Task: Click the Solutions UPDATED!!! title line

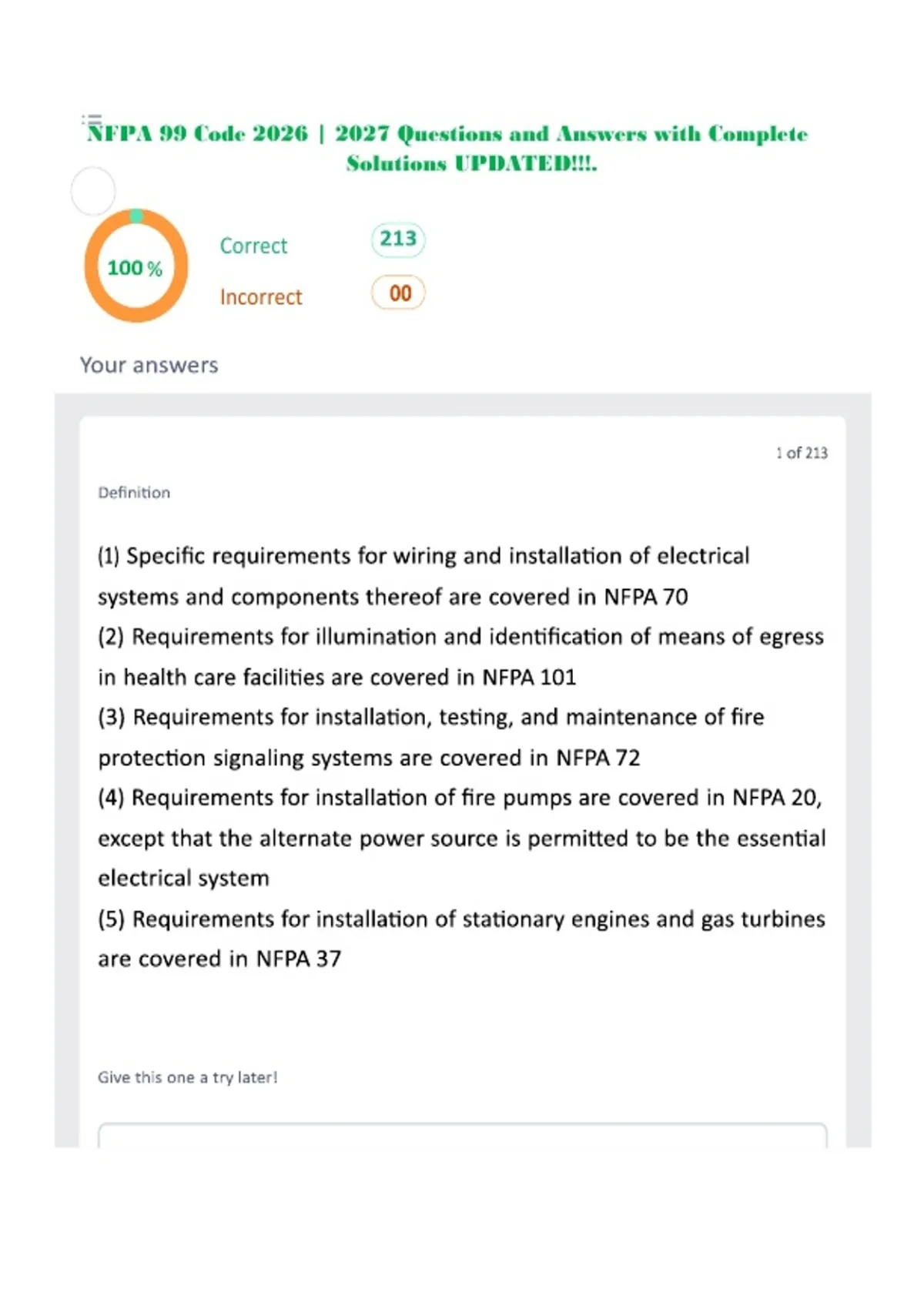Action: (x=471, y=163)
